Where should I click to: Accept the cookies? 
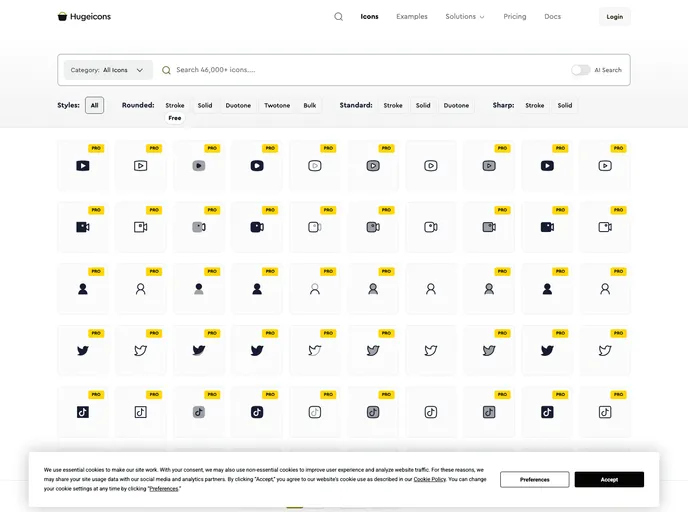609,480
